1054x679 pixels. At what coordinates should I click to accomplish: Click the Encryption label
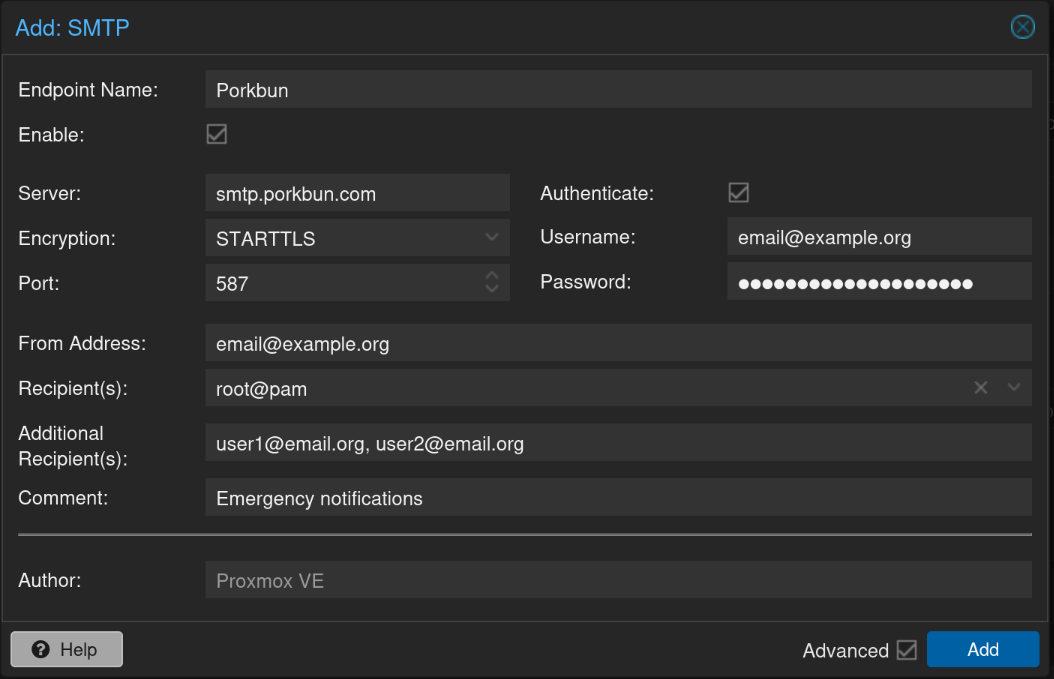67,238
